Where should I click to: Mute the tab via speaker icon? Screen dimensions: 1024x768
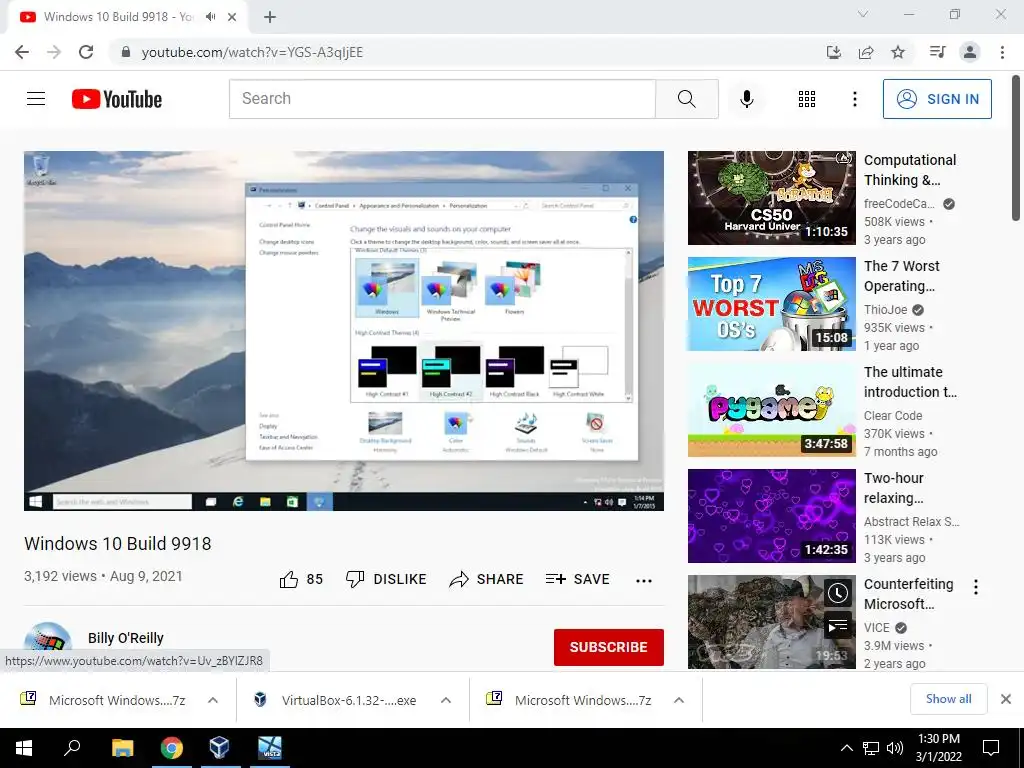(210, 16)
